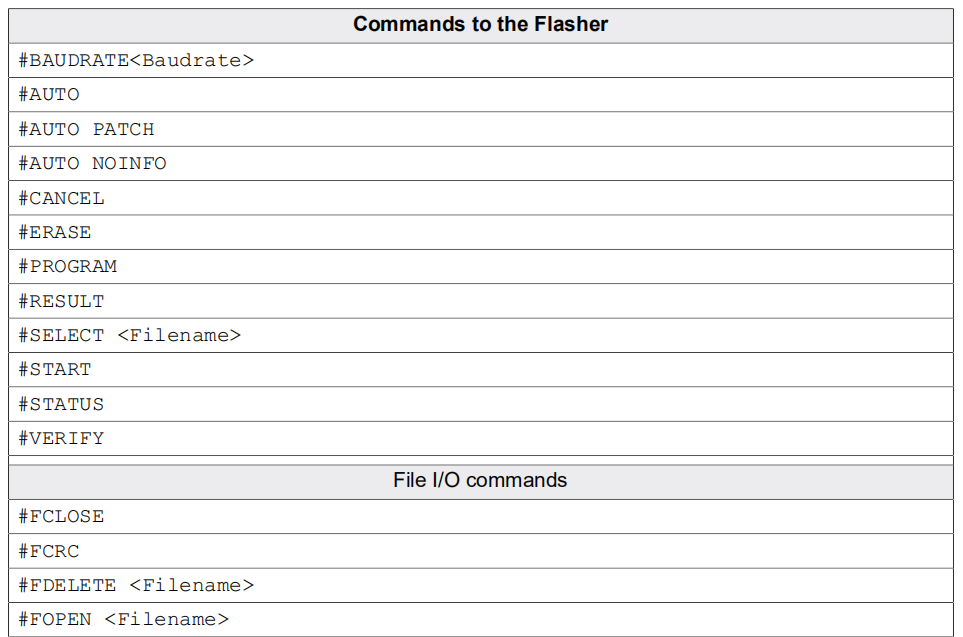Viewport: 963px width, 637px height.
Task: Select the #CANCEL command row
Action: (x=481, y=198)
